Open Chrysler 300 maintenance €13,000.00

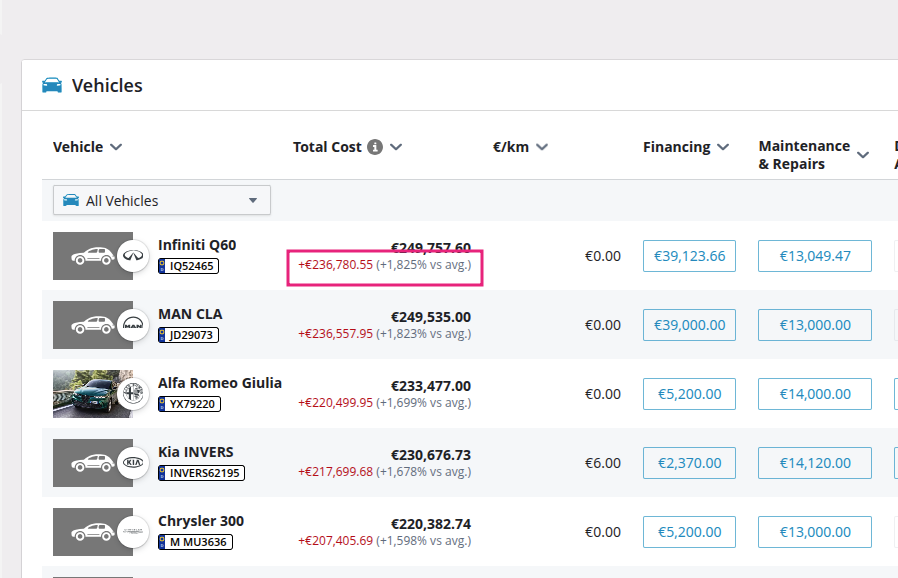[x=815, y=532]
